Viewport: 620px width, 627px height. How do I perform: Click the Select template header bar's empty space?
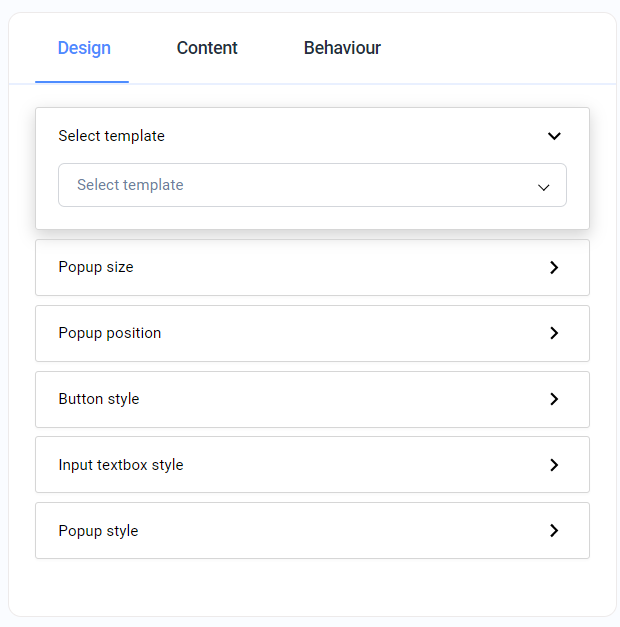(350, 136)
